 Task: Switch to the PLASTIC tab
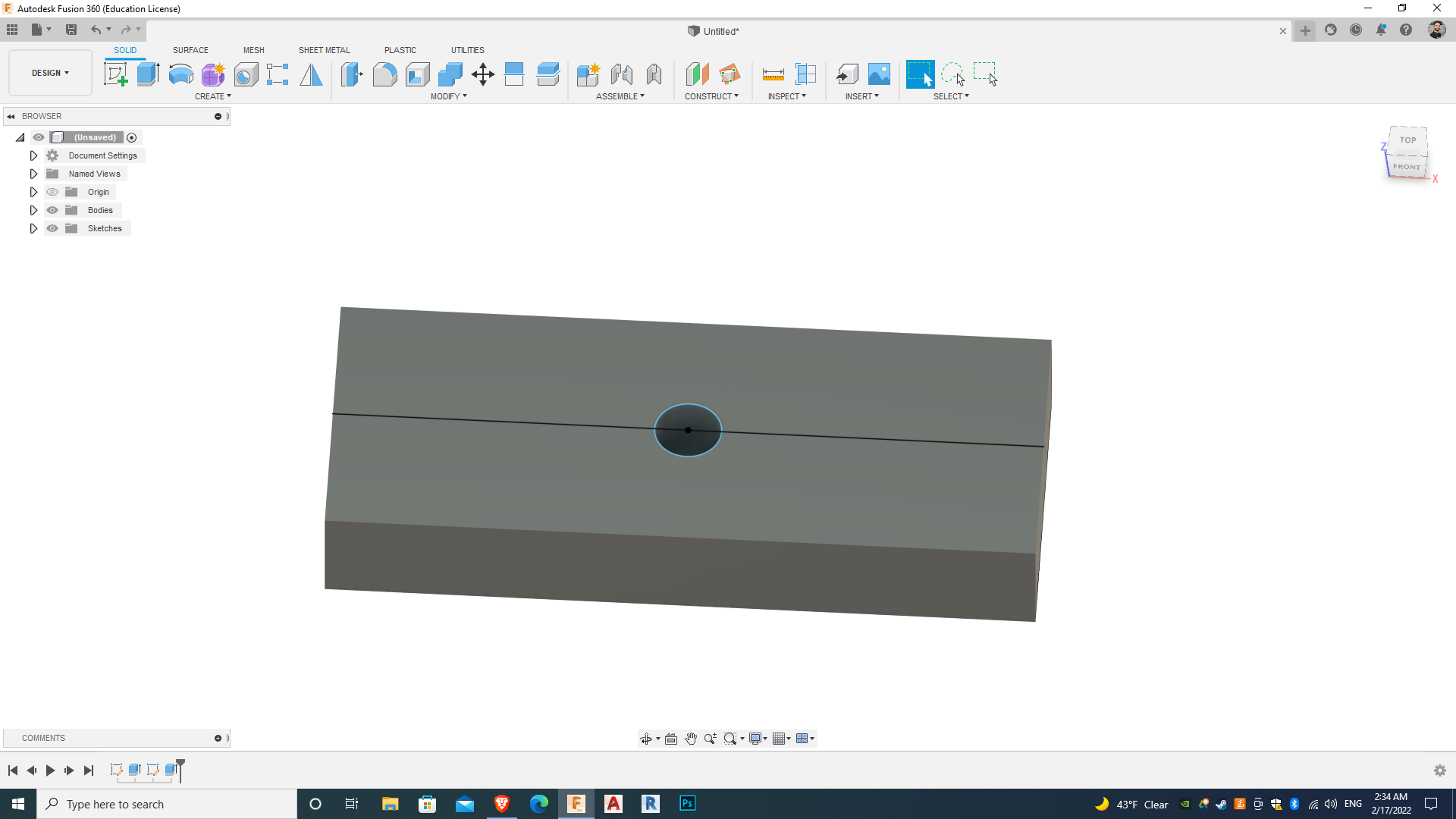400,50
